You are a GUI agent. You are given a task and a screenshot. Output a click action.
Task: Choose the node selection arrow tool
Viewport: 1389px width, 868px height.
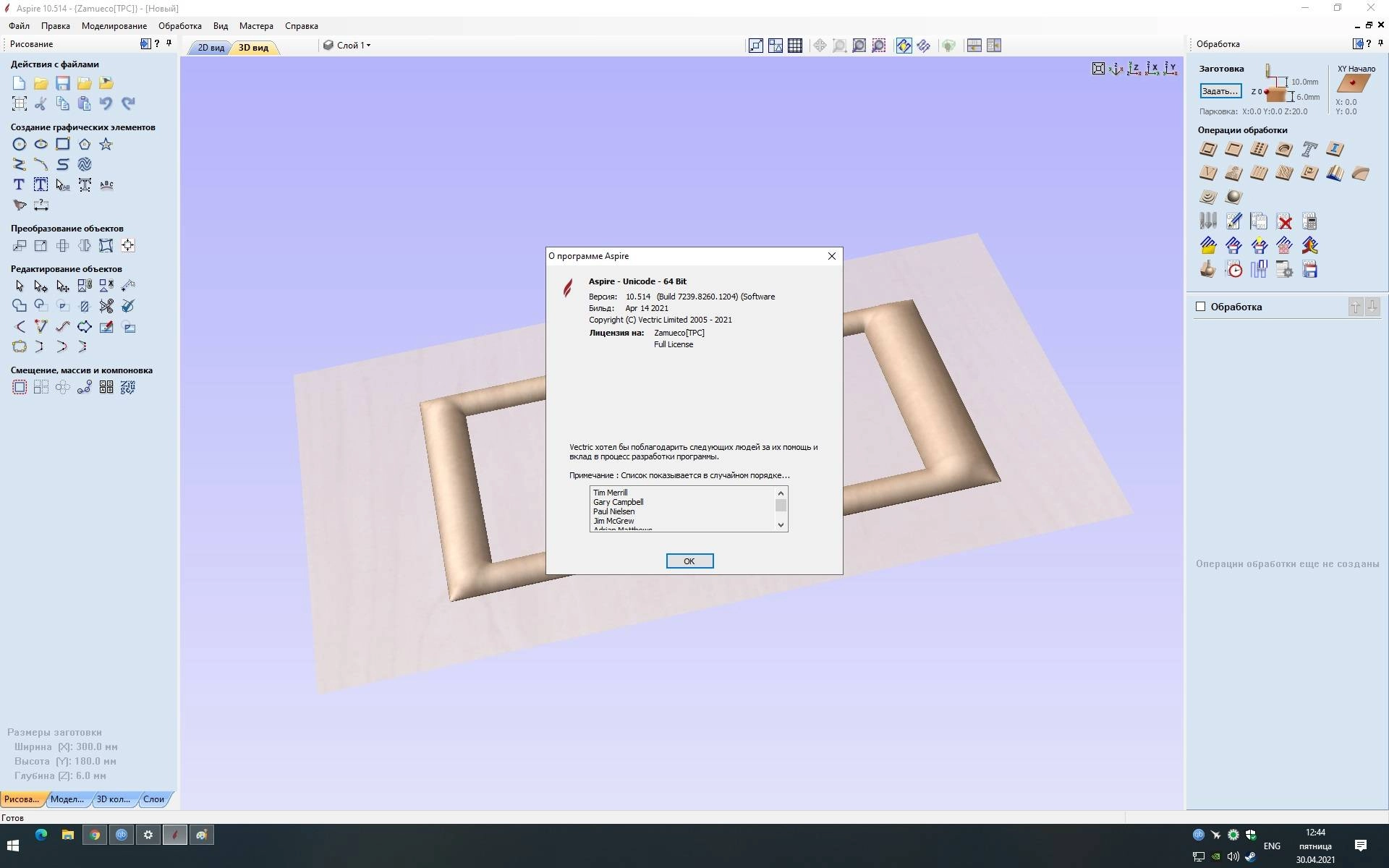pos(41,286)
